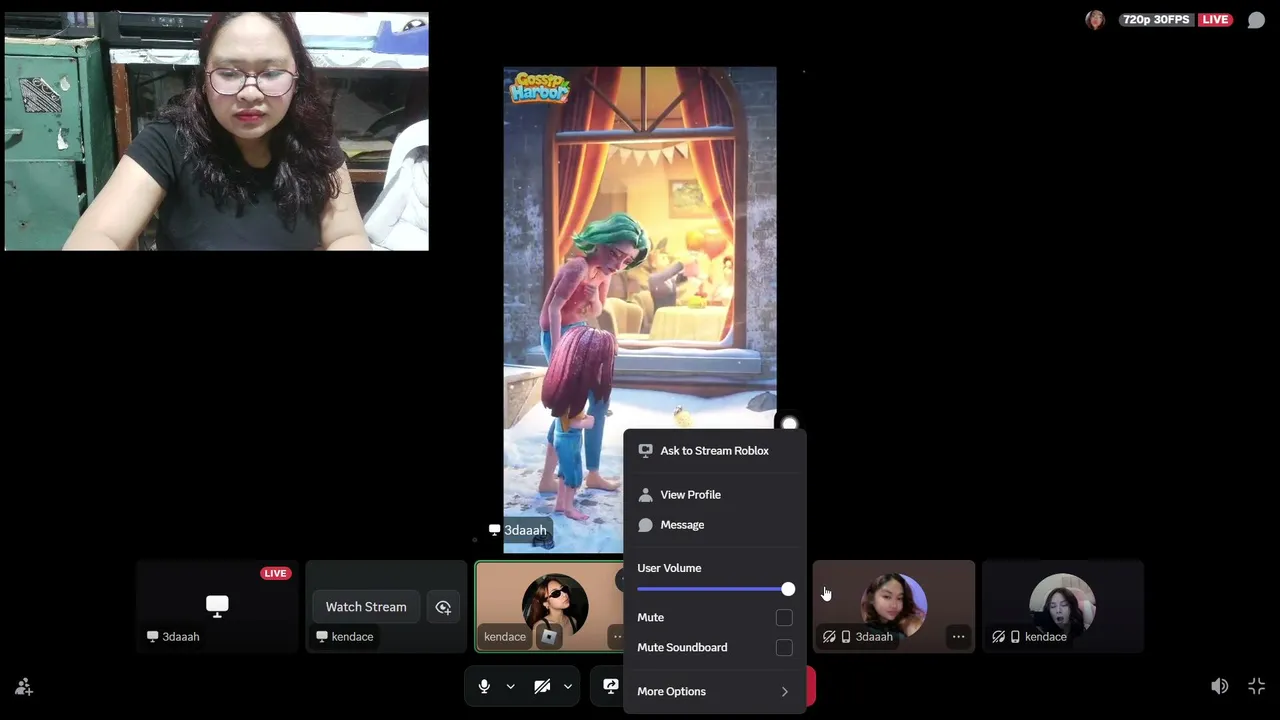Click the monitor icon on 3daaah LIVE tile
1280x720 pixels.
(x=217, y=605)
